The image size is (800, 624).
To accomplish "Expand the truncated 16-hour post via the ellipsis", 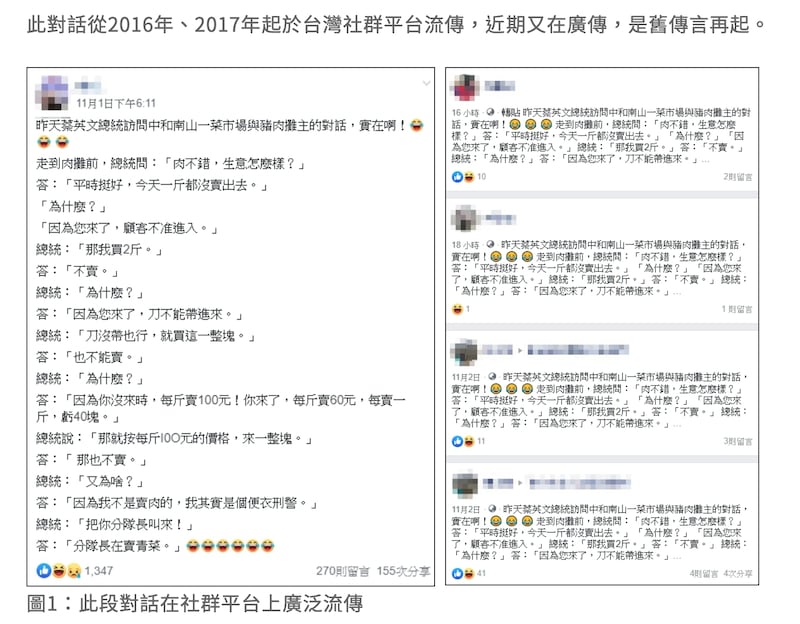I will click(705, 160).
